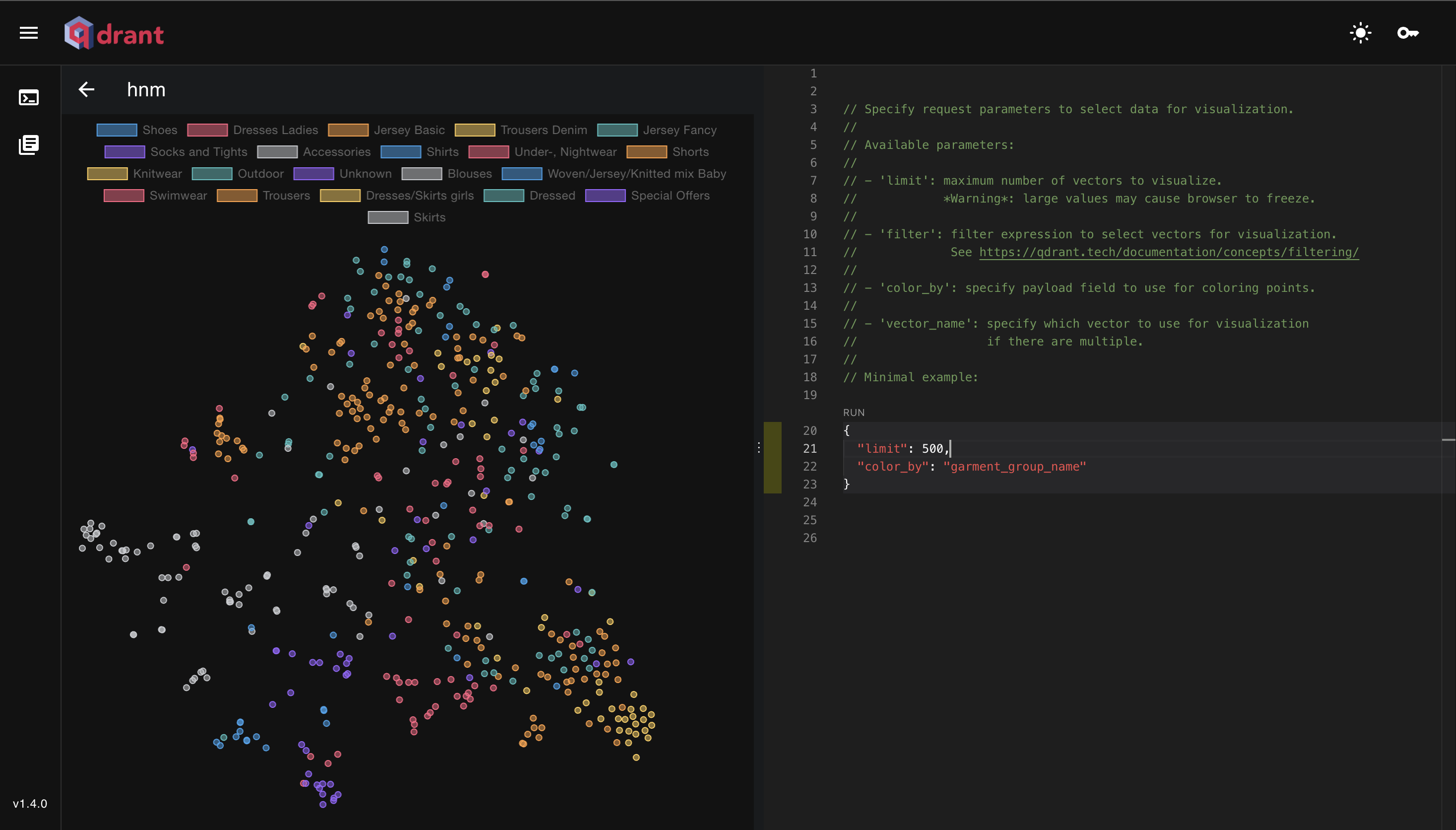Click the yellow change marker in editor gutter
The height and width of the screenshot is (830, 1456).
point(773,457)
